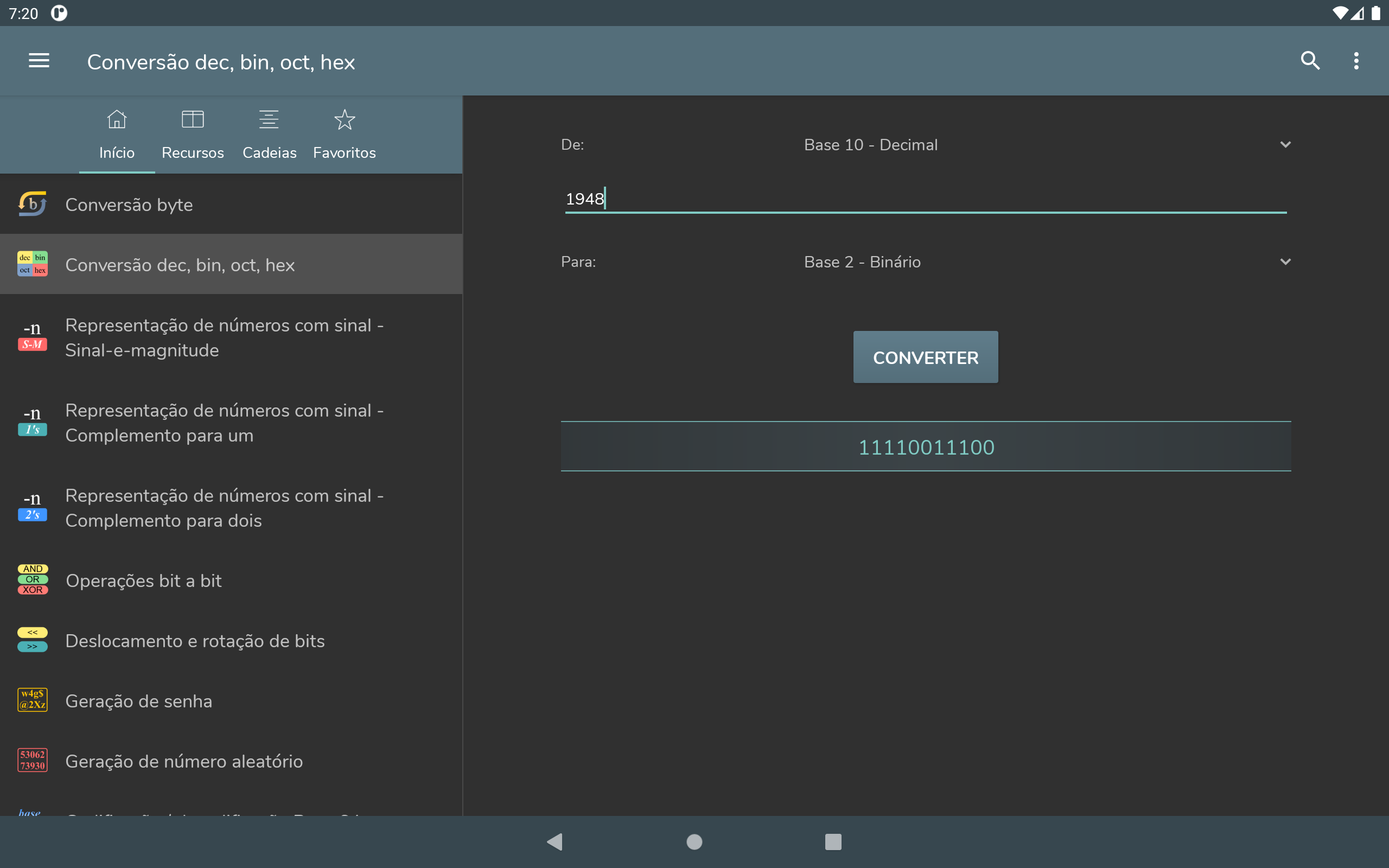
Task: Open Operações bit a bit
Action: click(231, 580)
